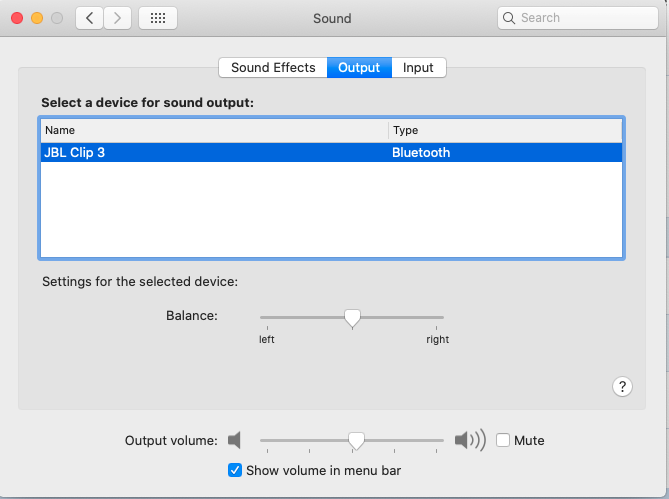Go forward with the right chevron button
669x499 pixels.
pyautogui.click(x=117, y=18)
